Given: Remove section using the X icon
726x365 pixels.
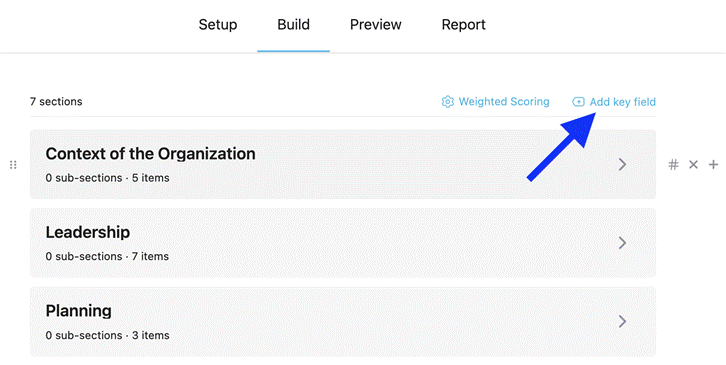Looking at the screenshot, I should pyautogui.click(x=693, y=164).
